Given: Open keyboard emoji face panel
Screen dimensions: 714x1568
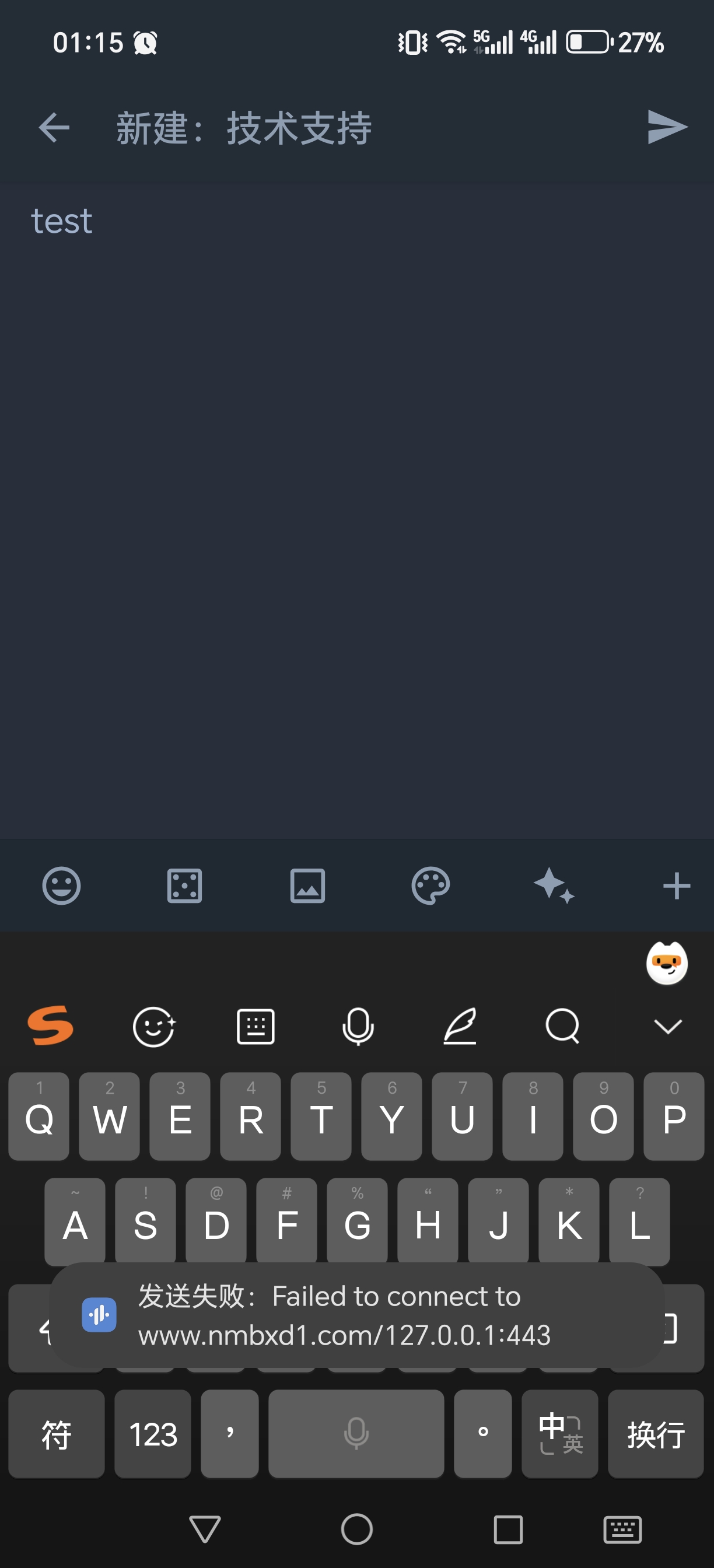Looking at the screenshot, I should click(x=154, y=1026).
